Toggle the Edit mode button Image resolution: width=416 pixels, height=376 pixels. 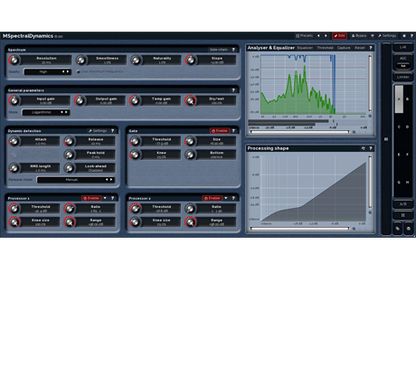tap(340, 36)
